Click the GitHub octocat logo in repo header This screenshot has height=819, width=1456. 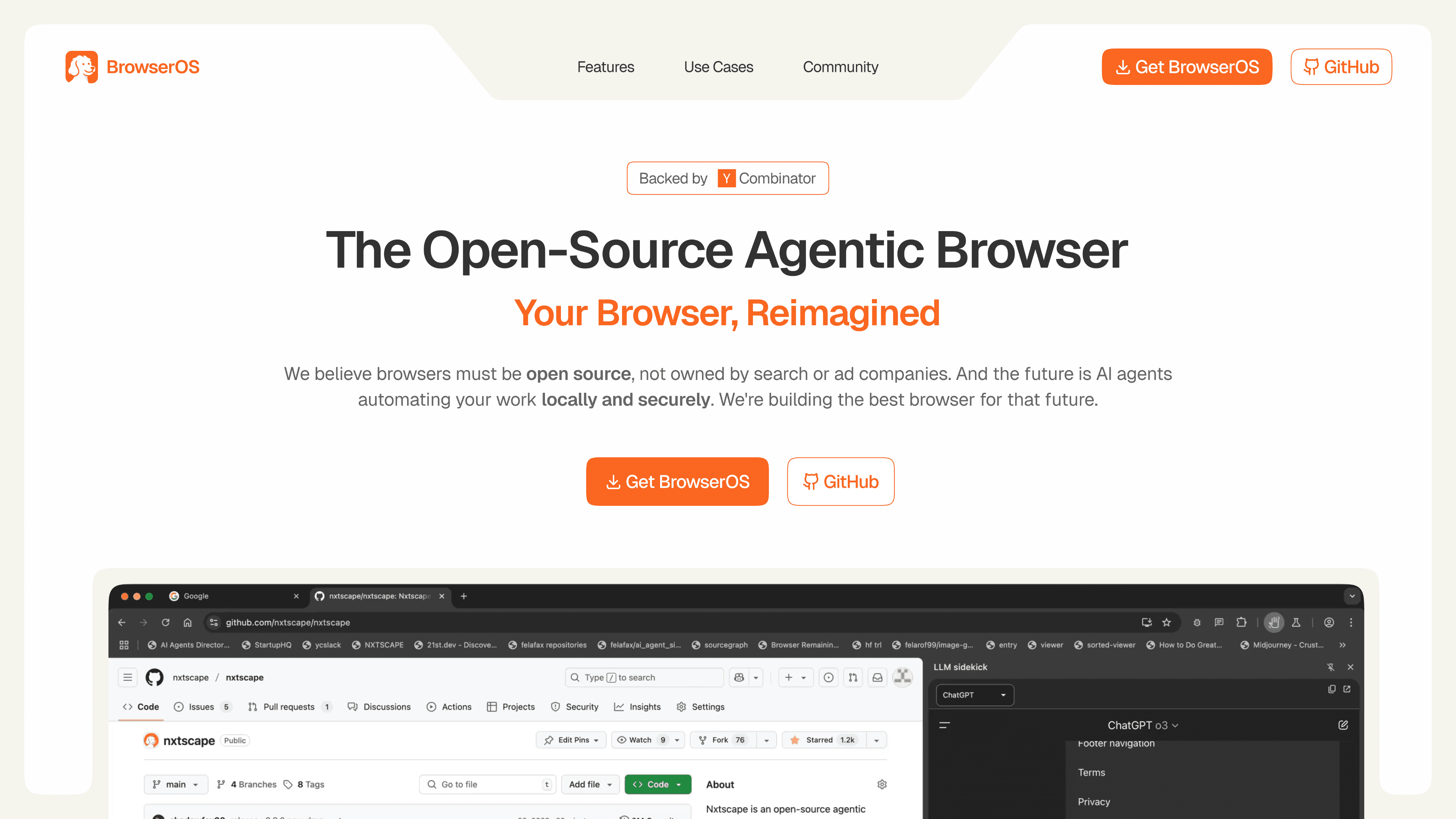coord(154,677)
